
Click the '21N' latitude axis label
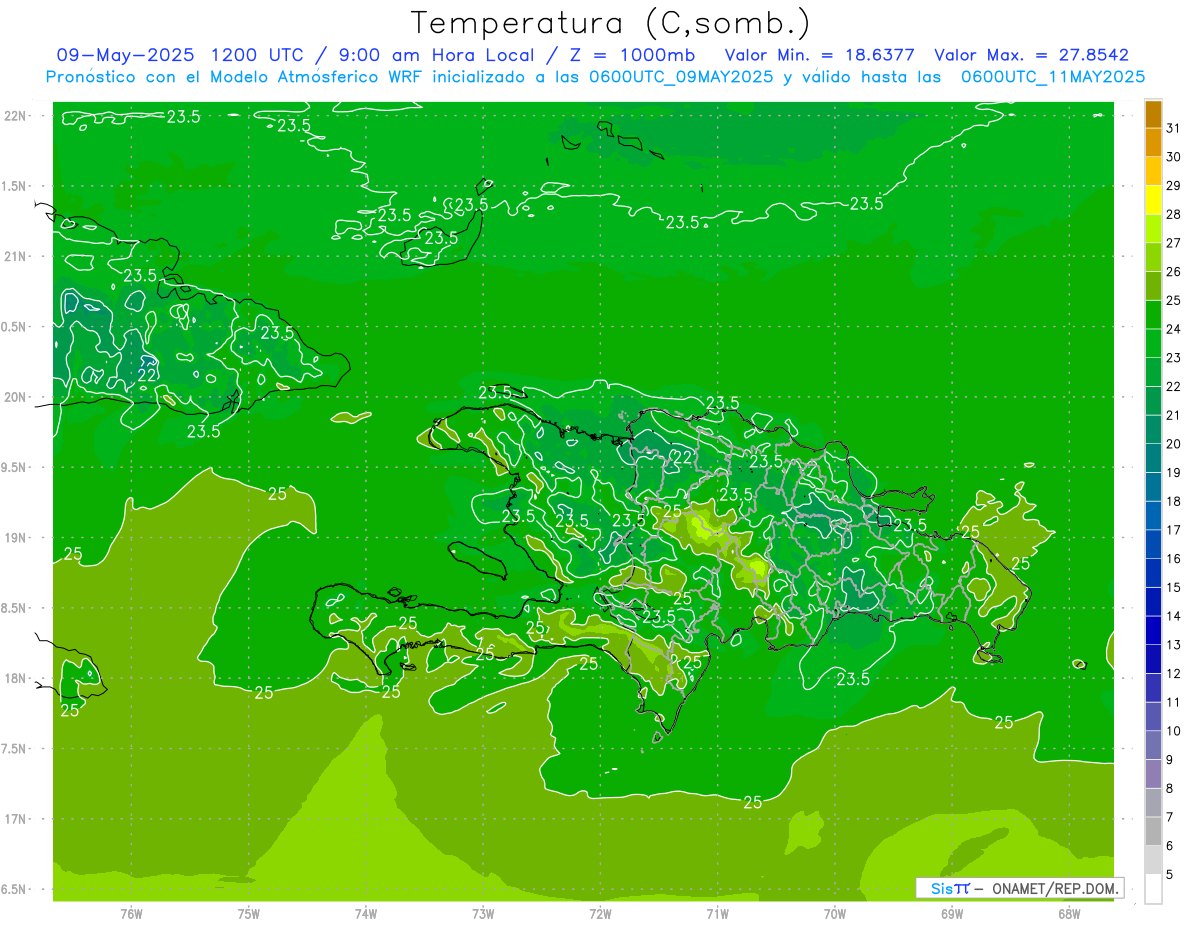point(15,256)
